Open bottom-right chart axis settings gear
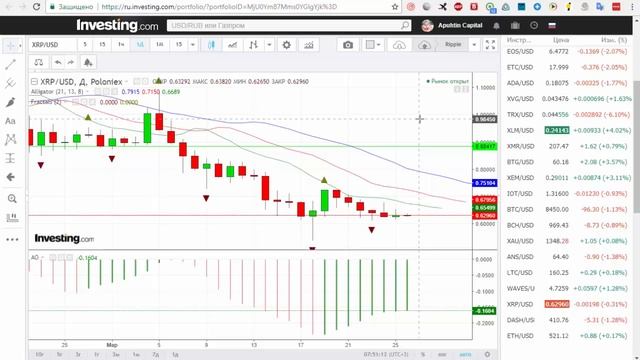The height and width of the screenshot is (360, 640). 487,354
